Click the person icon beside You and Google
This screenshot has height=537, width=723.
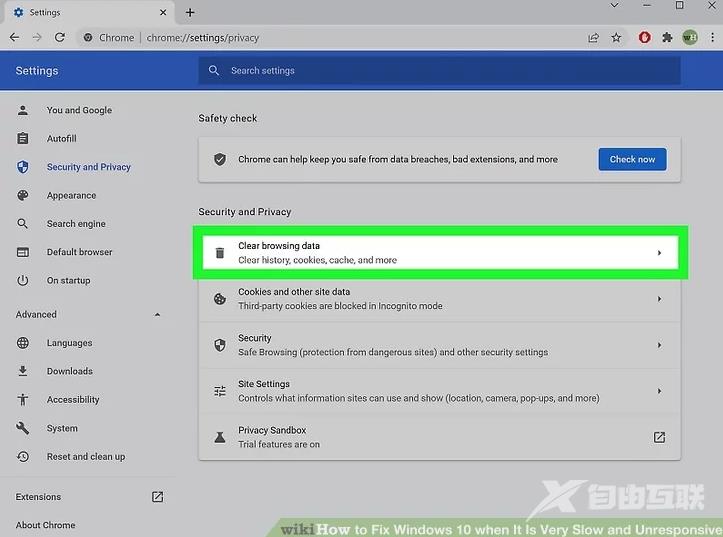tap(23, 110)
